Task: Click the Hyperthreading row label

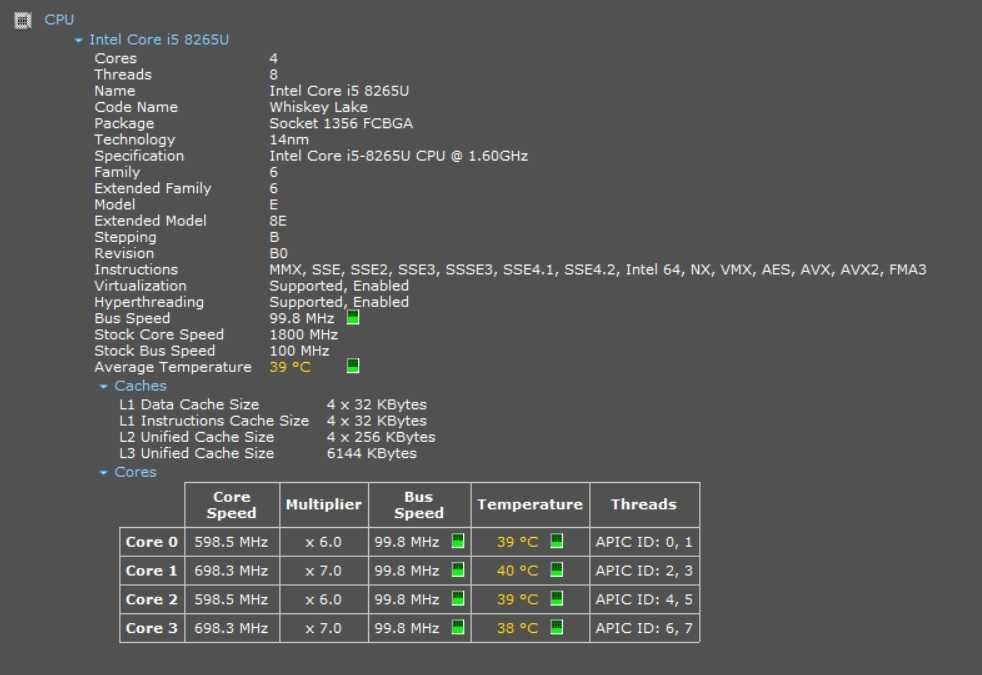Action: point(149,302)
